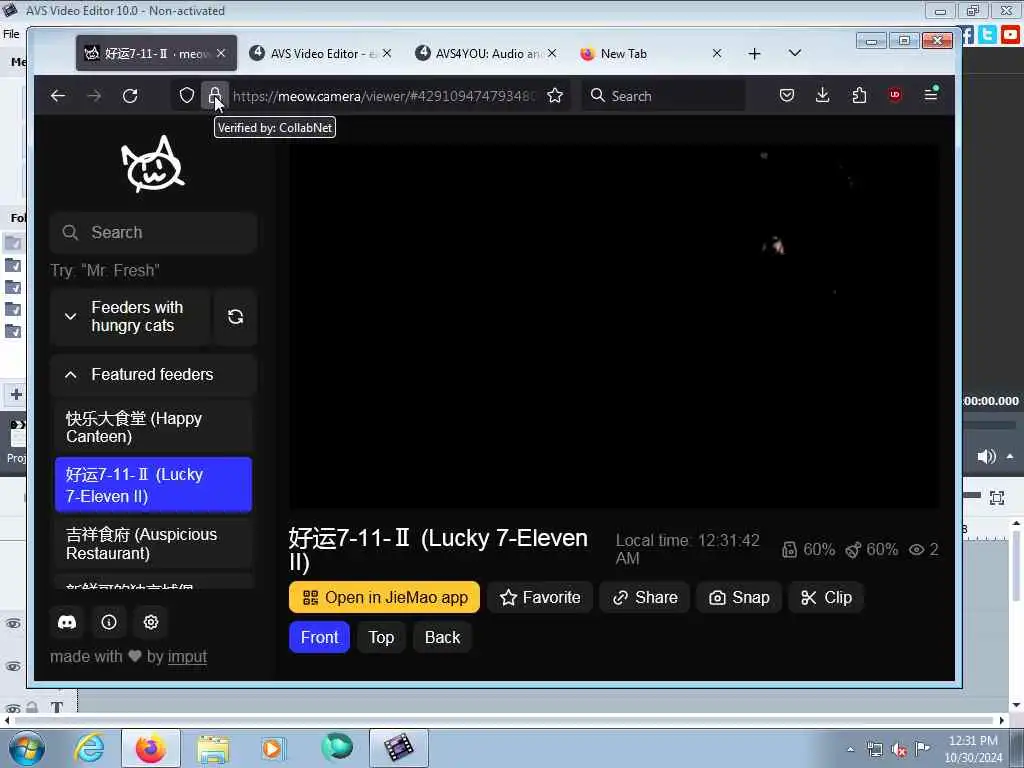Image resolution: width=1024 pixels, height=768 pixels.
Task: Open the tracking protection shield icon
Action: point(187,95)
